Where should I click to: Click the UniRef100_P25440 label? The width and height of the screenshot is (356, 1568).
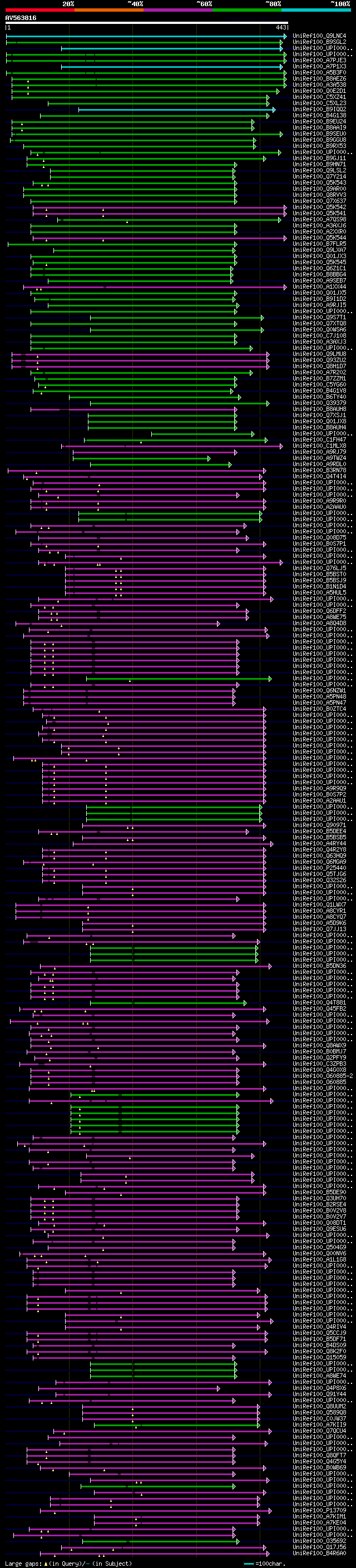(319, 868)
